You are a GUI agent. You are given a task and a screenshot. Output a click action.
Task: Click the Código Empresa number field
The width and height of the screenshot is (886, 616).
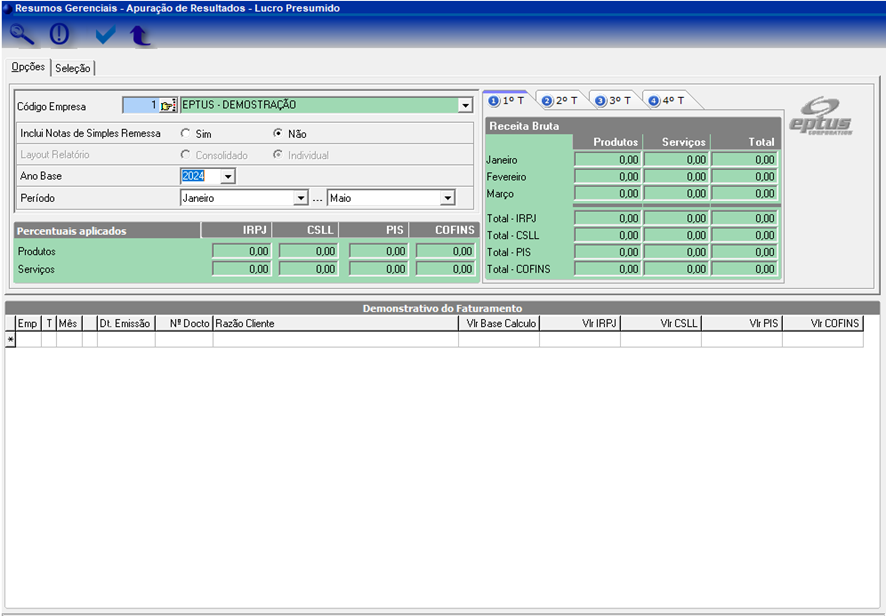click(x=140, y=106)
